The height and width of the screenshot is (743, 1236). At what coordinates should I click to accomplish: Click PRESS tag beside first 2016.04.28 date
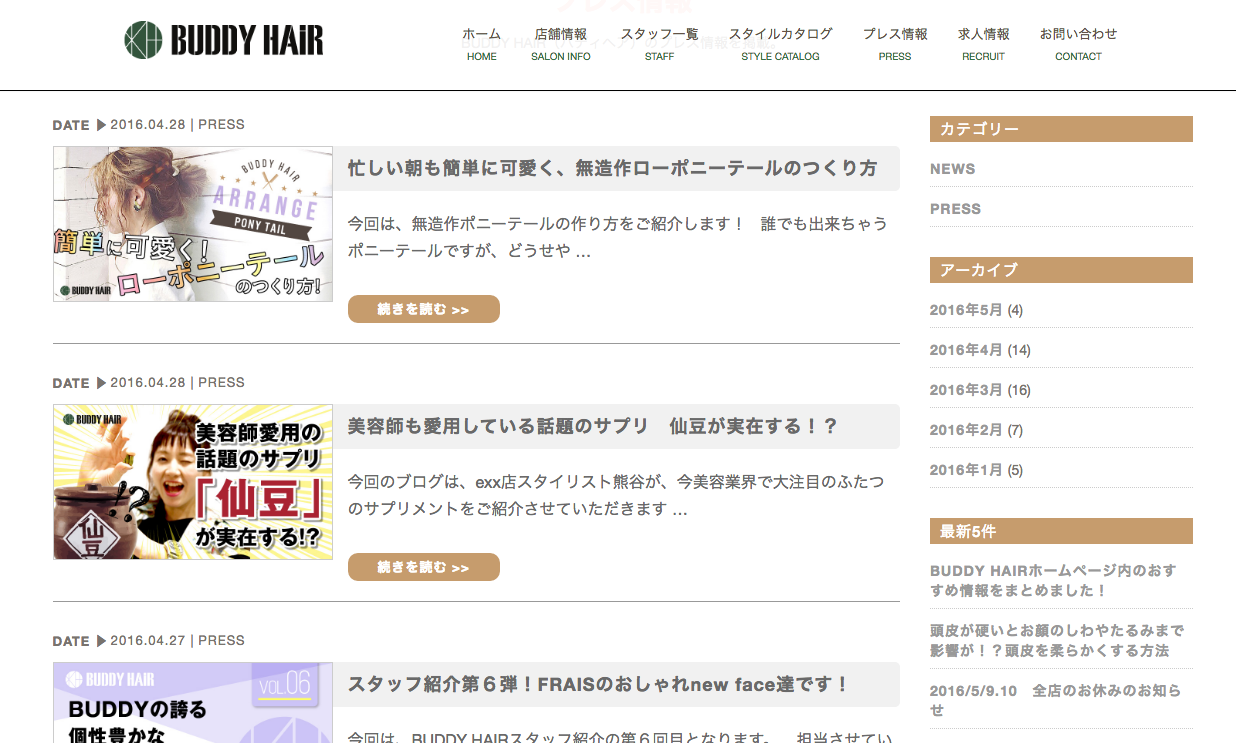[221, 125]
